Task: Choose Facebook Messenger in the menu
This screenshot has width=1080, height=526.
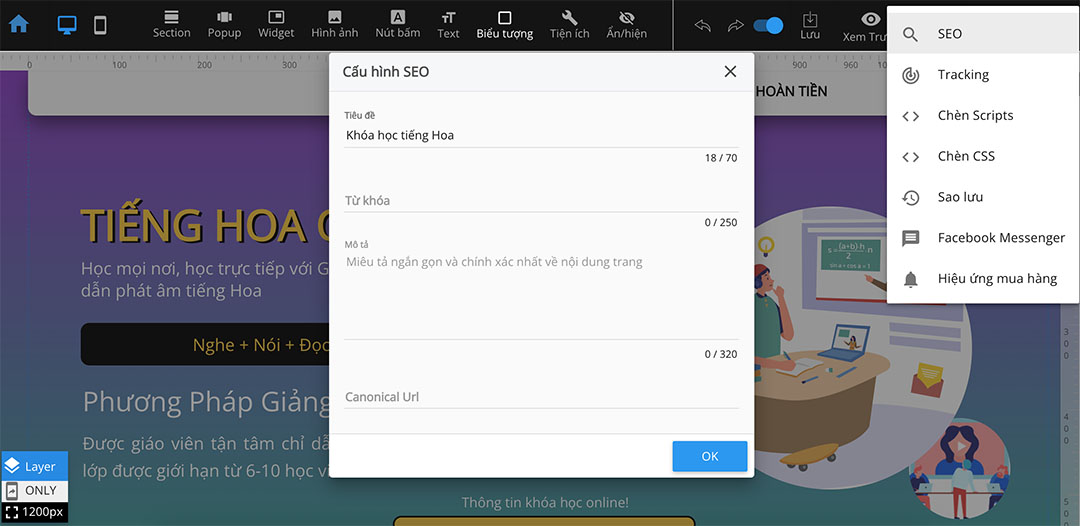Action: [x=1000, y=238]
